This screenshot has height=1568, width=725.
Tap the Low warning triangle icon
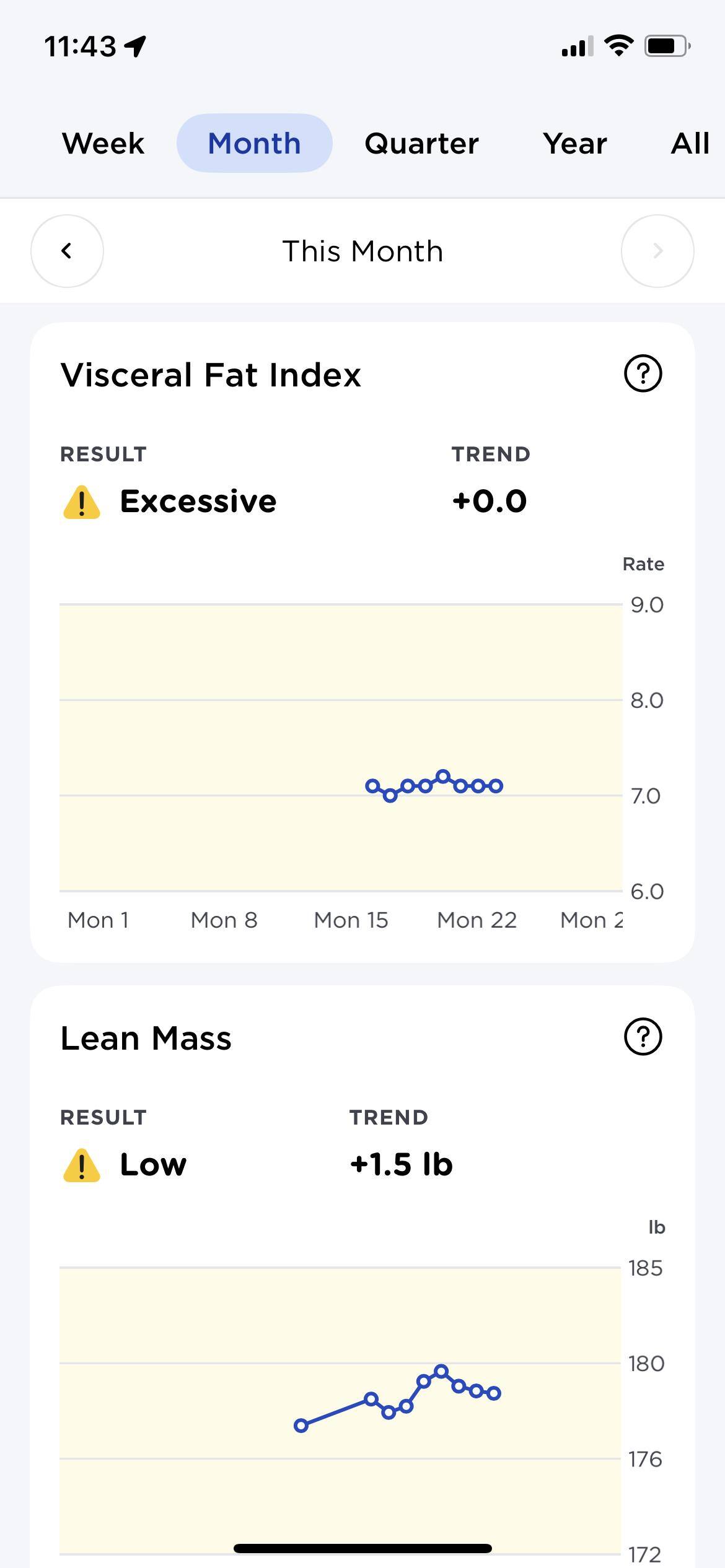point(82,1165)
